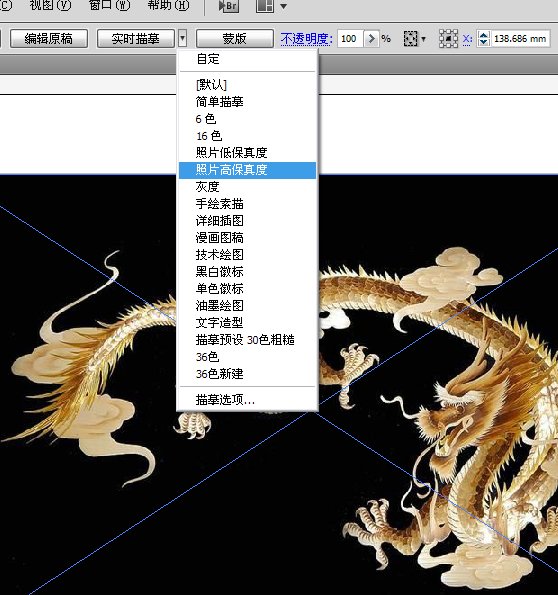Click the 编辑原稿 button
This screenshot has height=595, width=558.
49,39
